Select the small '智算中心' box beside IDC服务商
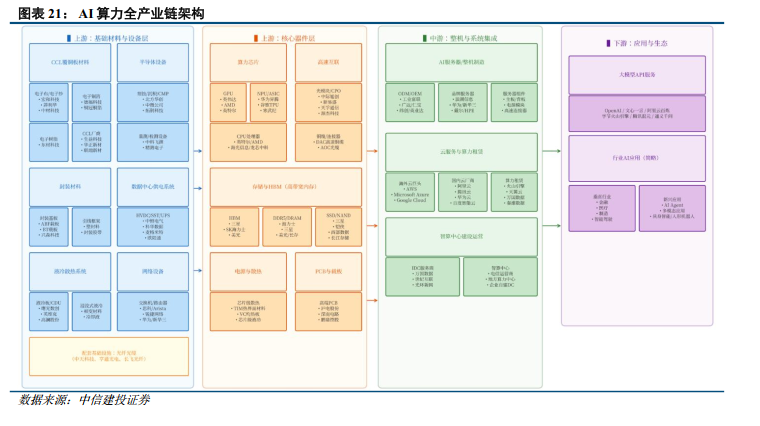The image size is (760, 426). click(x=500, y=277)
